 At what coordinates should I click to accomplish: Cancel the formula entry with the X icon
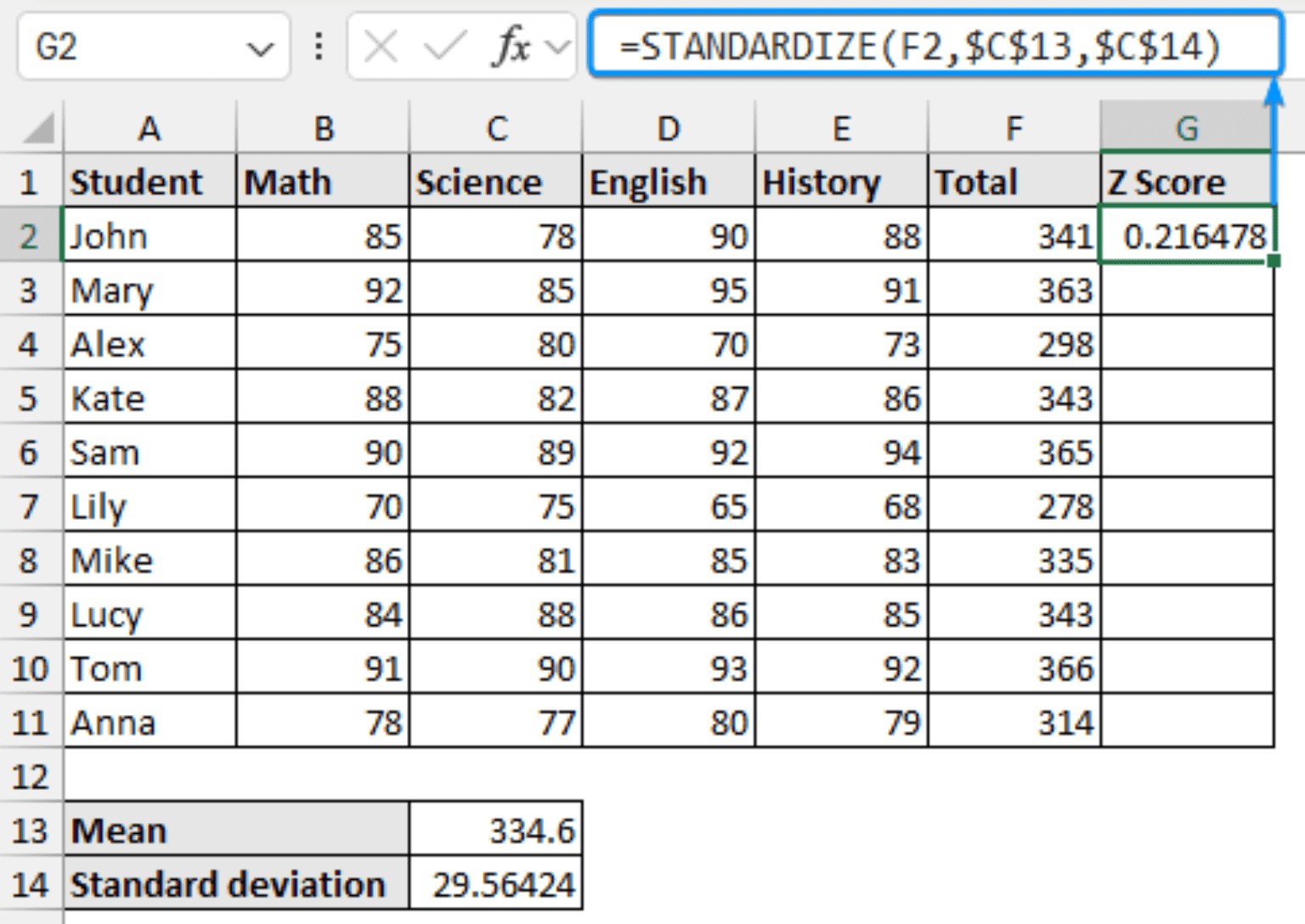click(x=380, y=46)
